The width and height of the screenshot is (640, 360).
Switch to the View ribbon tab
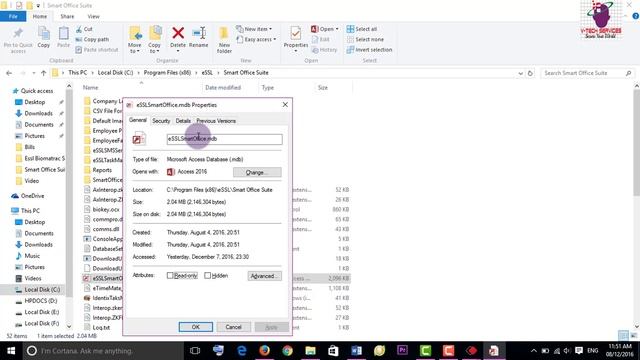(x=93, y=16)
